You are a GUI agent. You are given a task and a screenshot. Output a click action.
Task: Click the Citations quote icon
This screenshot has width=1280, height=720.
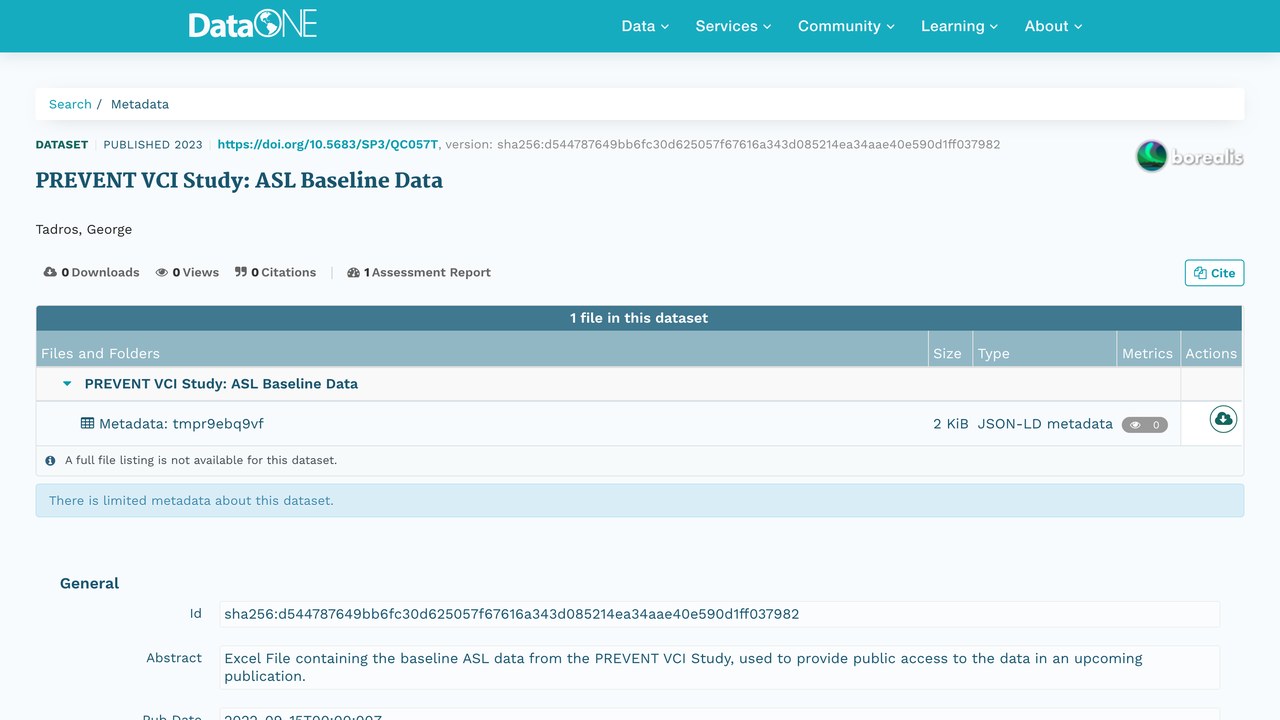coord(241,272)
